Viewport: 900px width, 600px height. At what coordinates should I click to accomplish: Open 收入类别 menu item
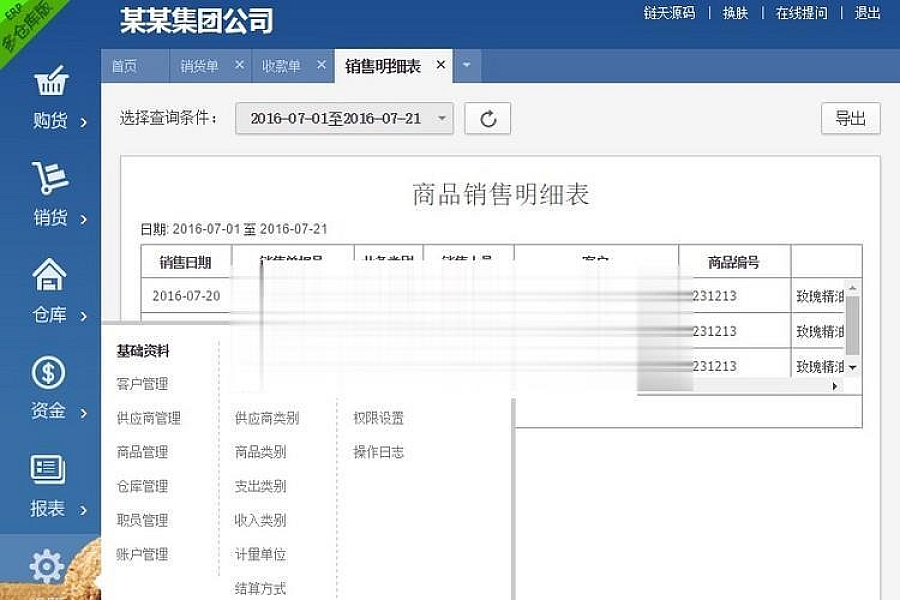click(x=261, y=520)
